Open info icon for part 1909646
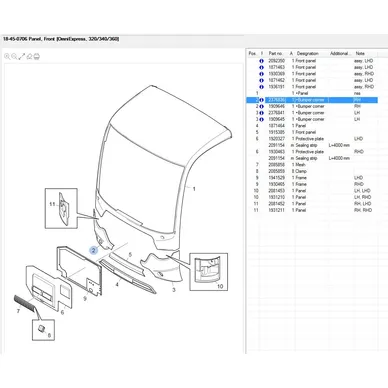 click(261, 106)
